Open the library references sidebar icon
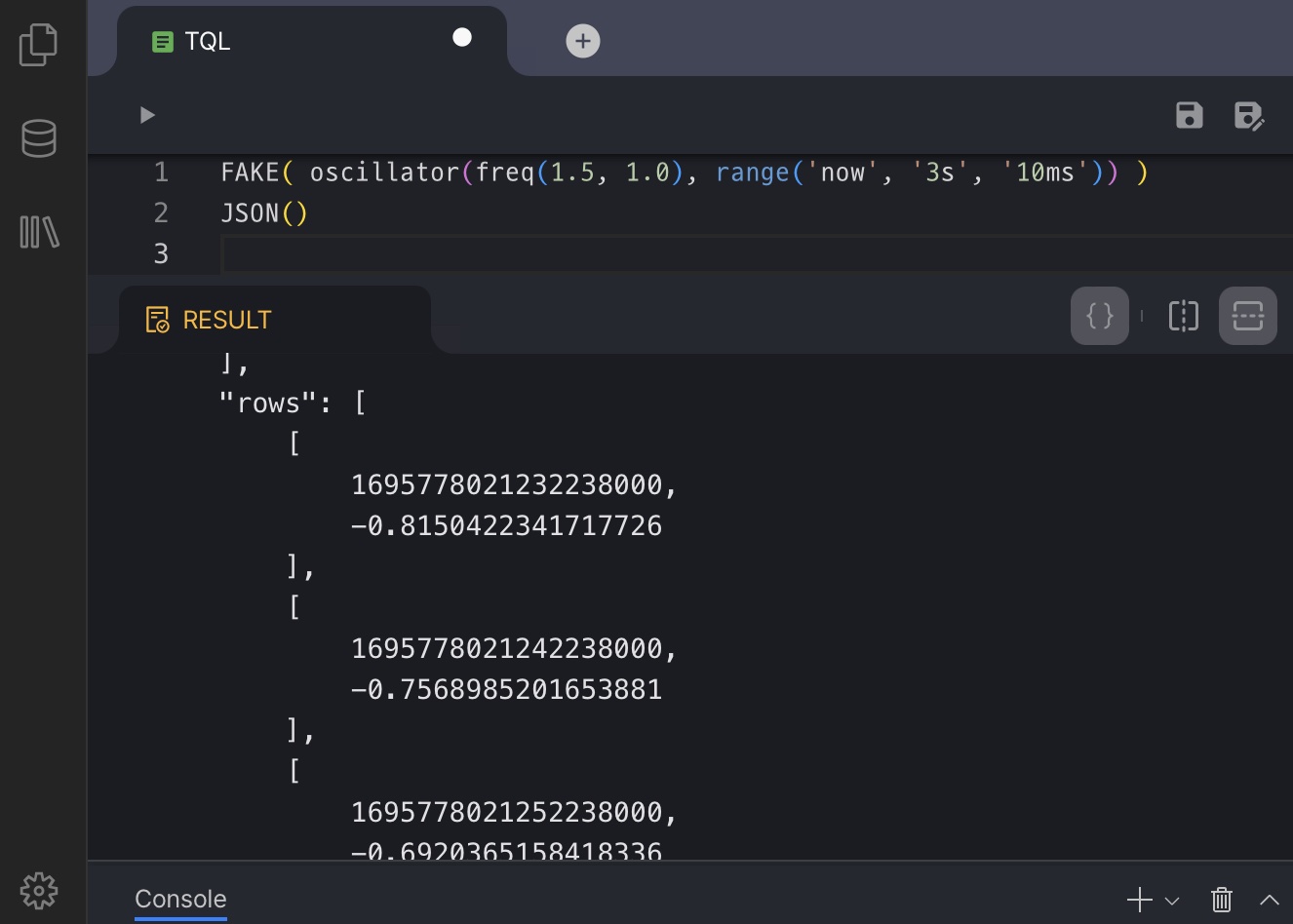 click(39, 232)
